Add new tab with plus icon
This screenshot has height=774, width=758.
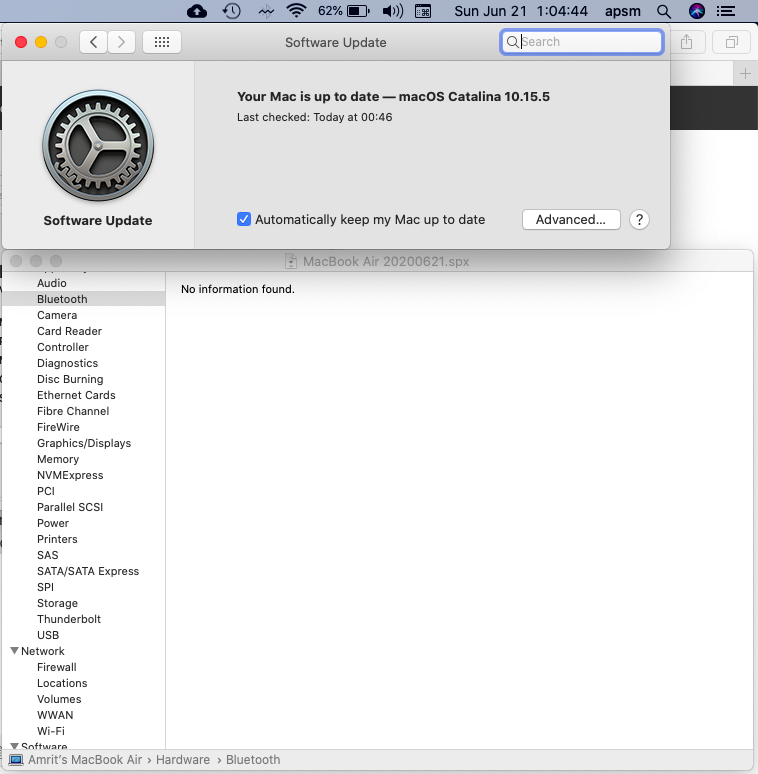click(745, 74)
